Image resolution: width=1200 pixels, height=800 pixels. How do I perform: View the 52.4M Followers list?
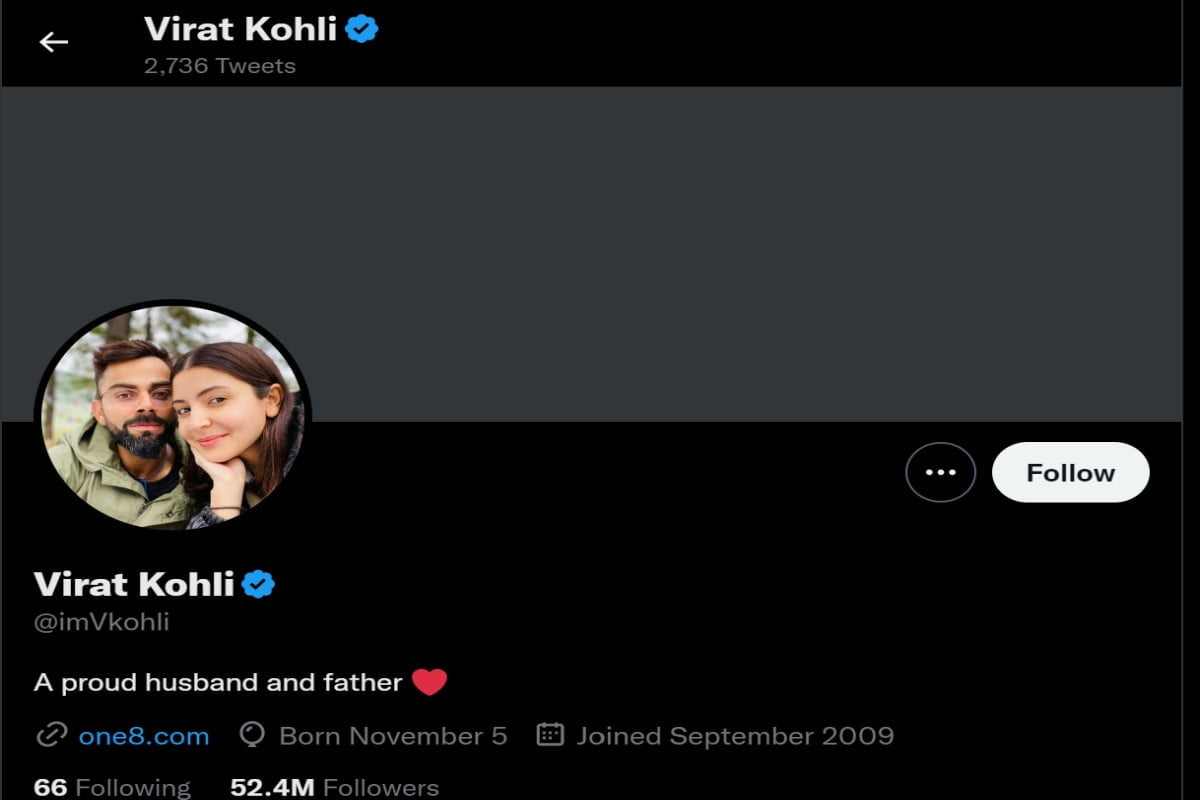(334, 787)
